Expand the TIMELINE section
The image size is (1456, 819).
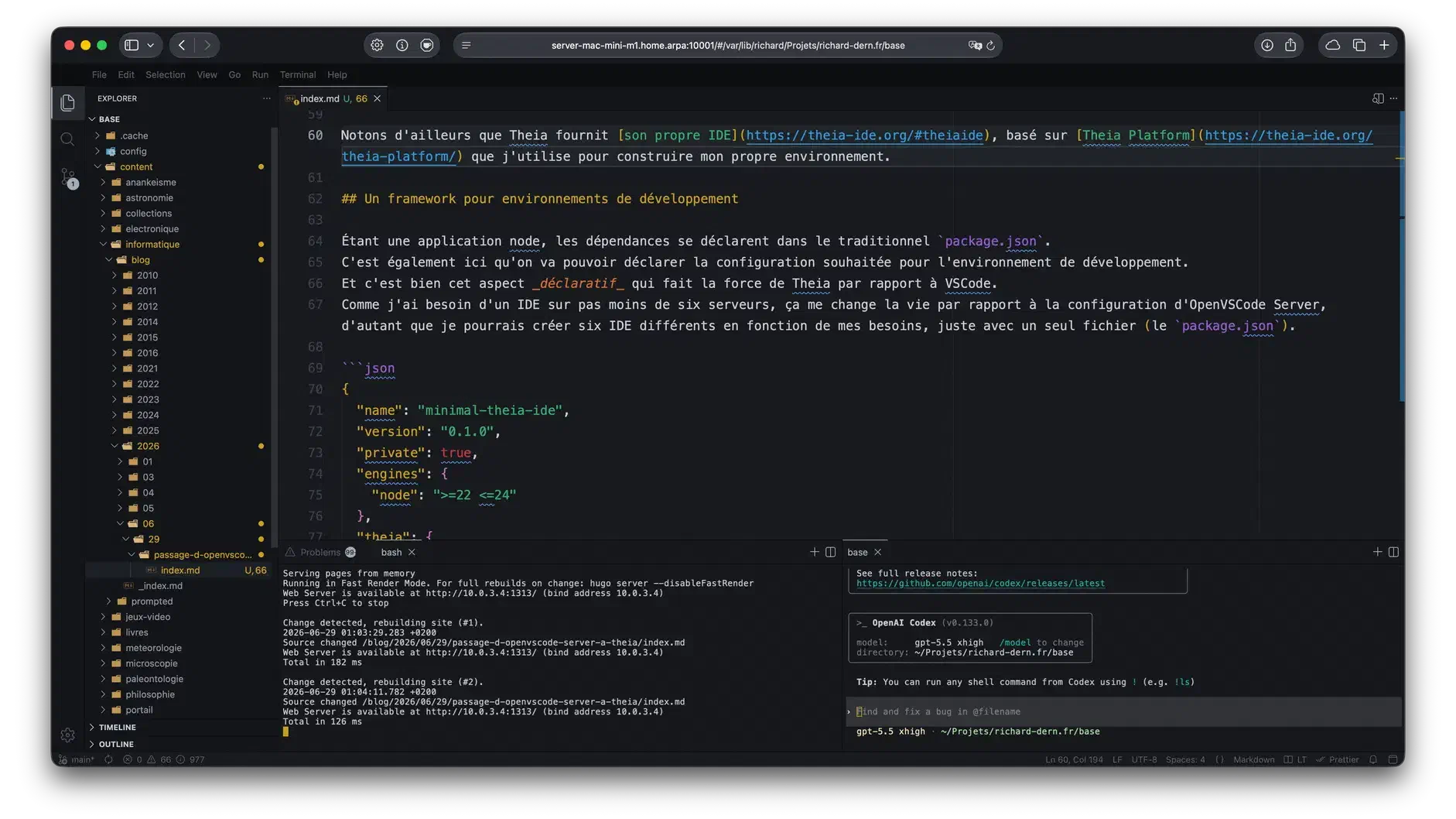point(117,727)
